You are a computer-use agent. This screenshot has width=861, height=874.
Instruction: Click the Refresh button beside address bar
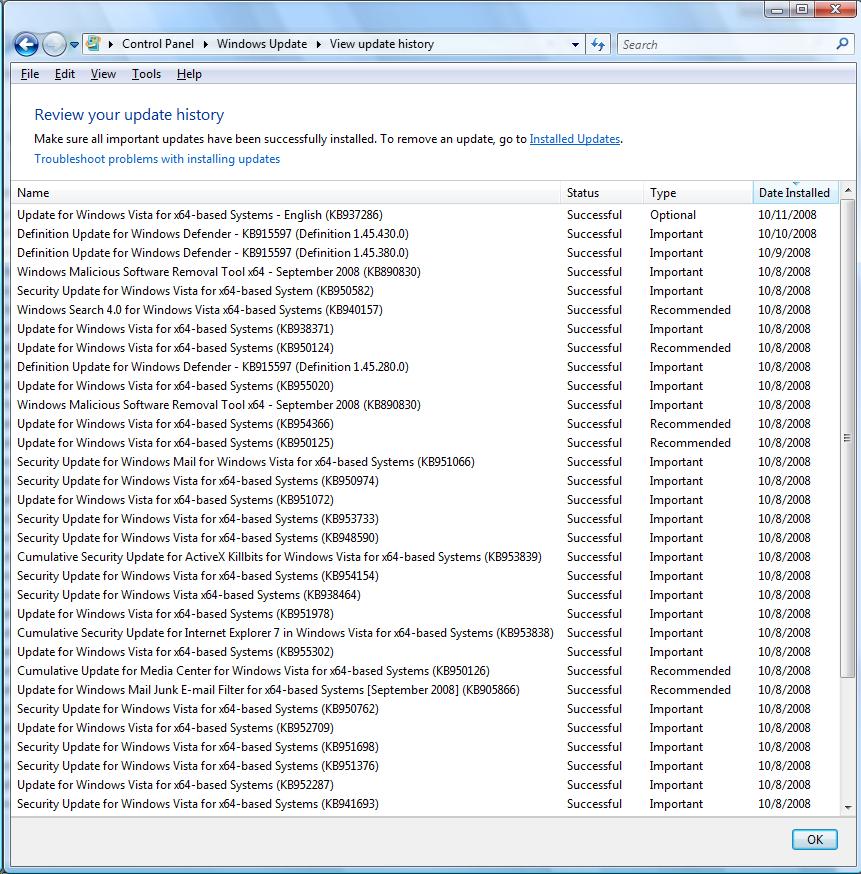point(598,45)
